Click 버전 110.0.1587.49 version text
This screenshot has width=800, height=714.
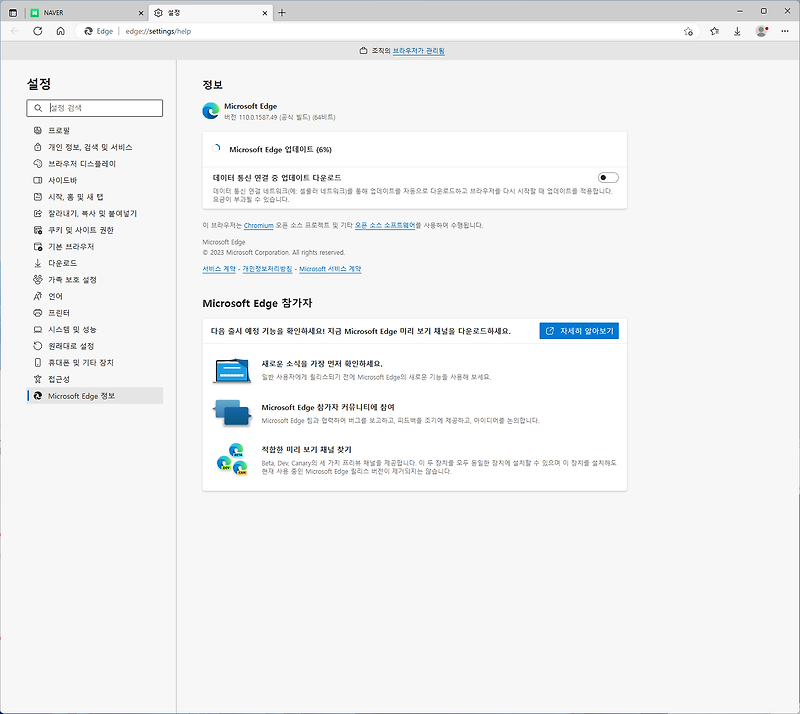tap(280, 117)
